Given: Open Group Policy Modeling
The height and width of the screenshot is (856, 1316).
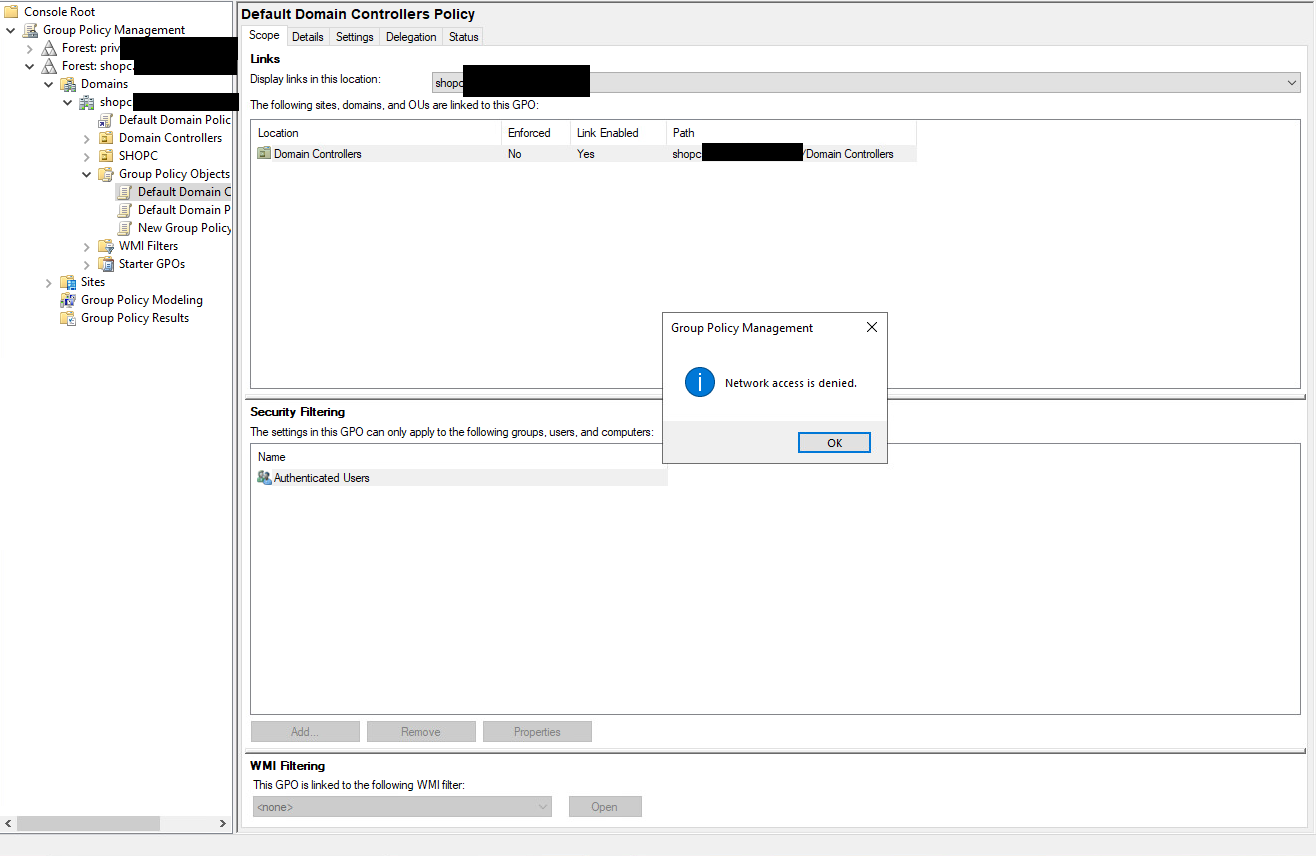Looking at the screenshot, I should pos(68,299).
